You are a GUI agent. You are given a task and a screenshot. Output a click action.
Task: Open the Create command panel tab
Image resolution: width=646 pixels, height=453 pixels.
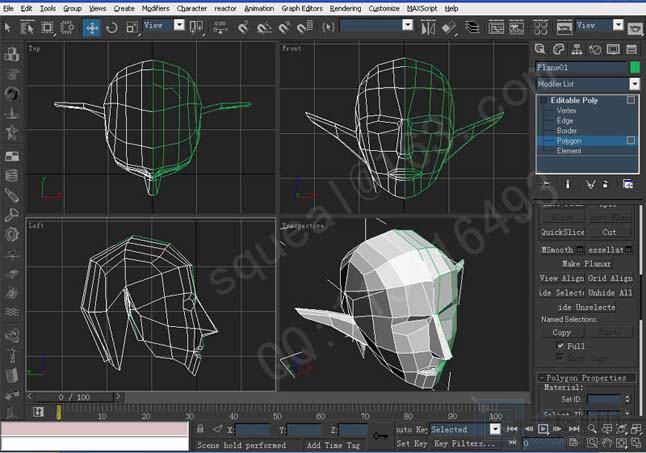pos(540,49)
